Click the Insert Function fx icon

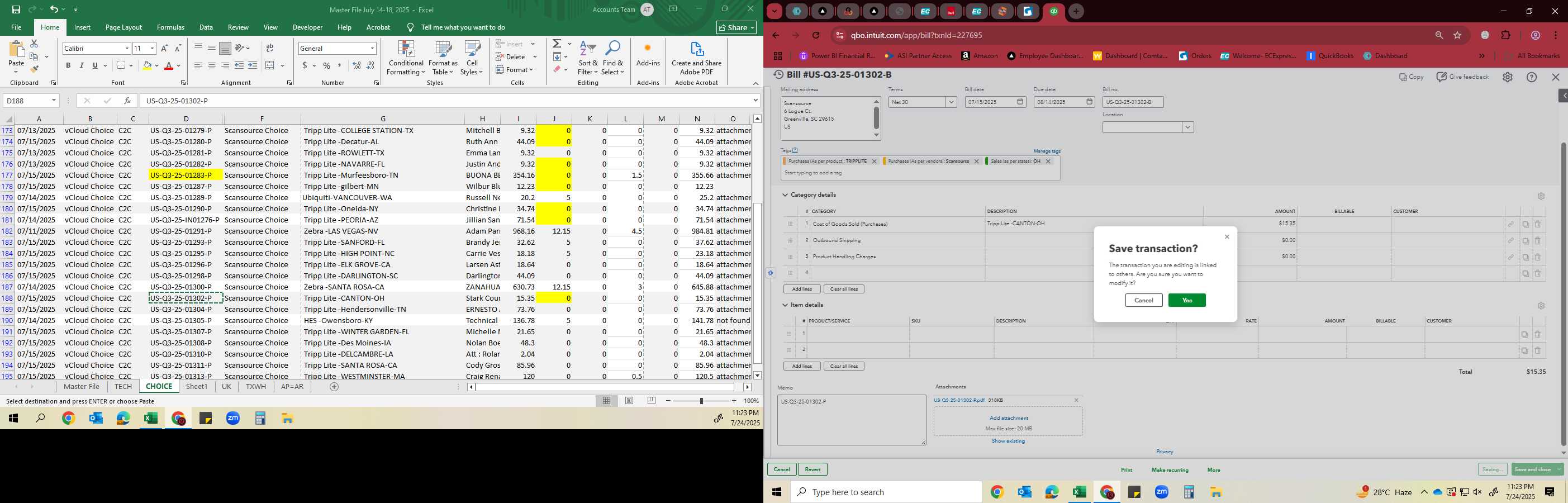click(127, 101)
